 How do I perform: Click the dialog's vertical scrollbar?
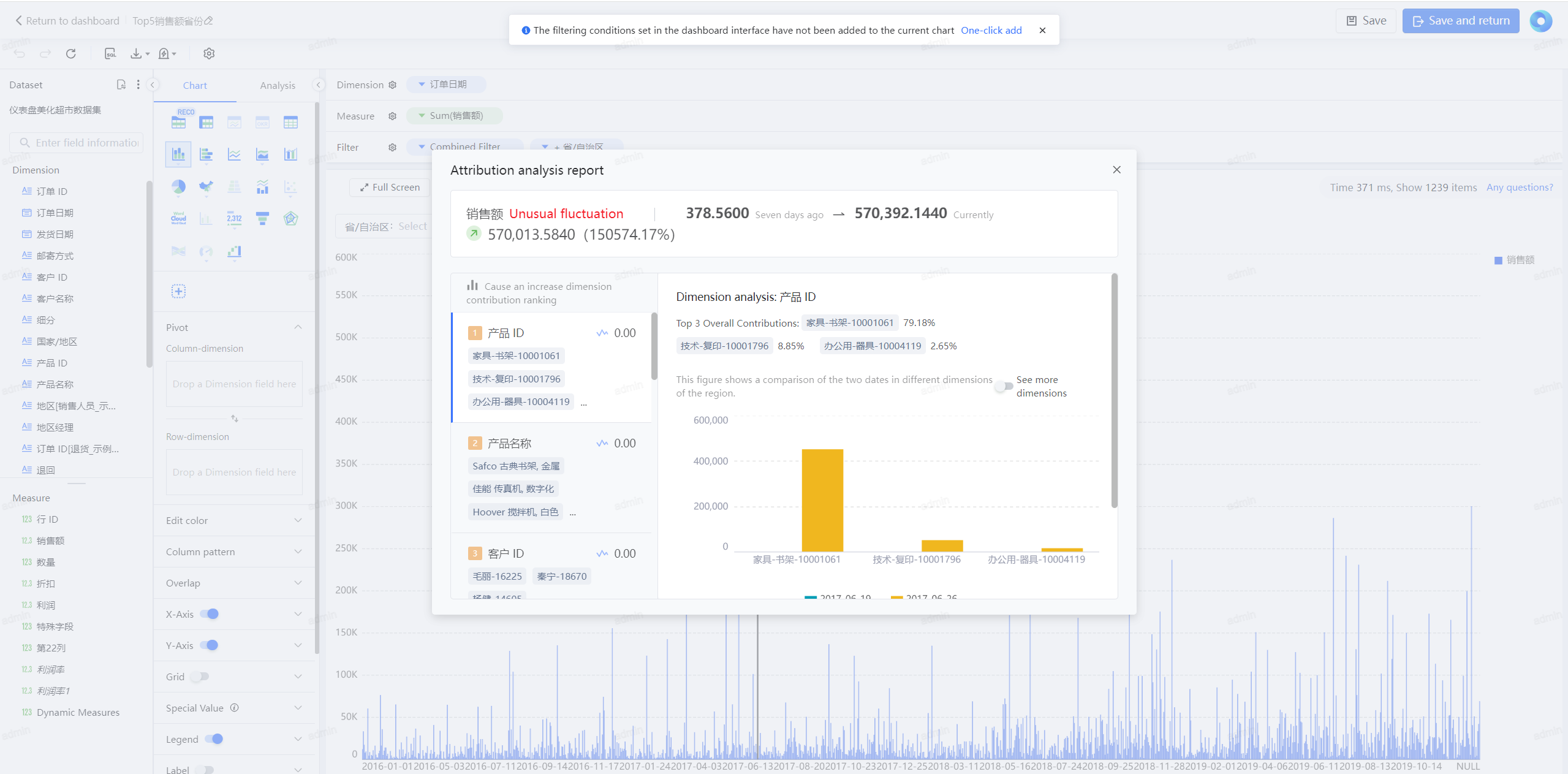click(x=1114, y=391)
